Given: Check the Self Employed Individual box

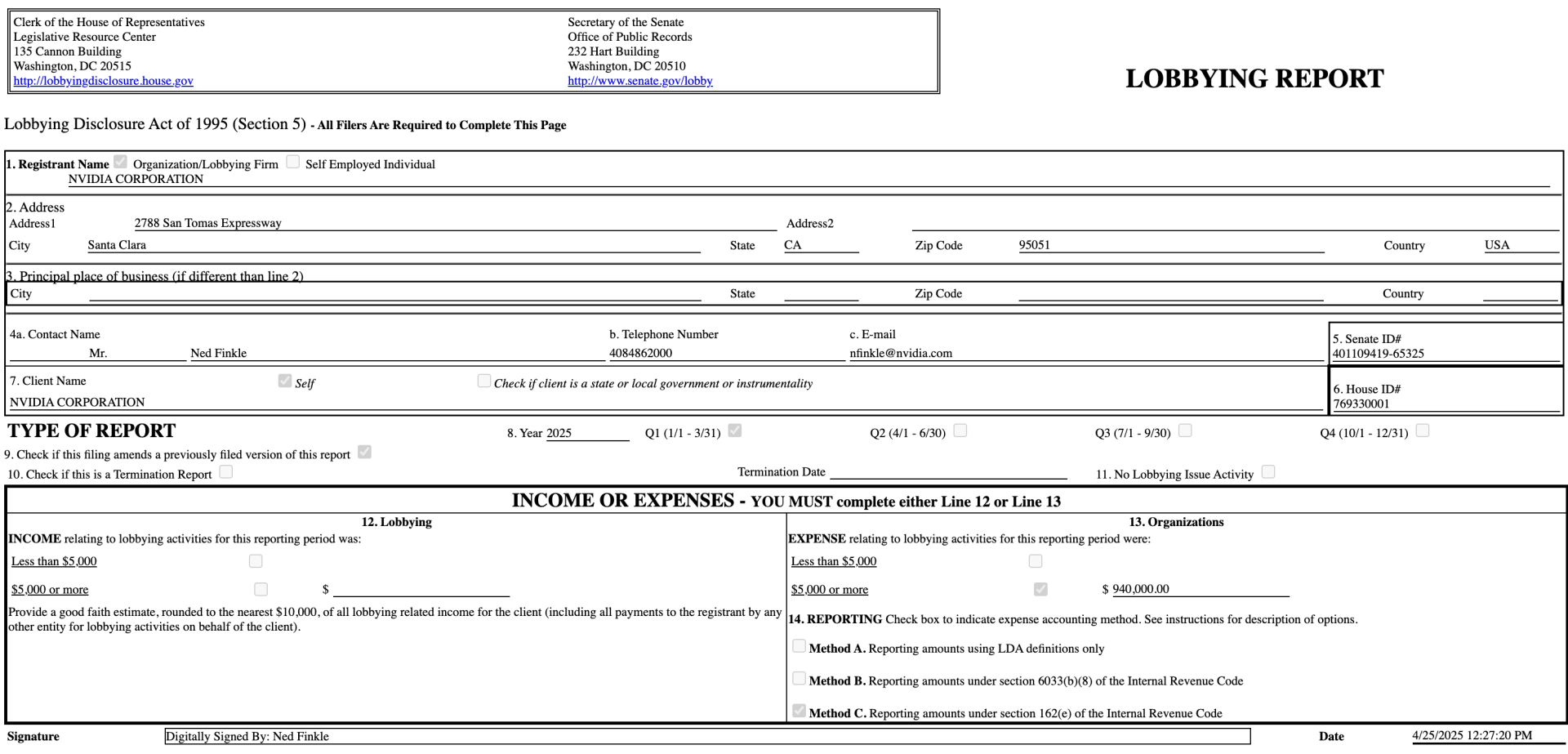Looking at the screenshot, I should [x=293, y=162].
